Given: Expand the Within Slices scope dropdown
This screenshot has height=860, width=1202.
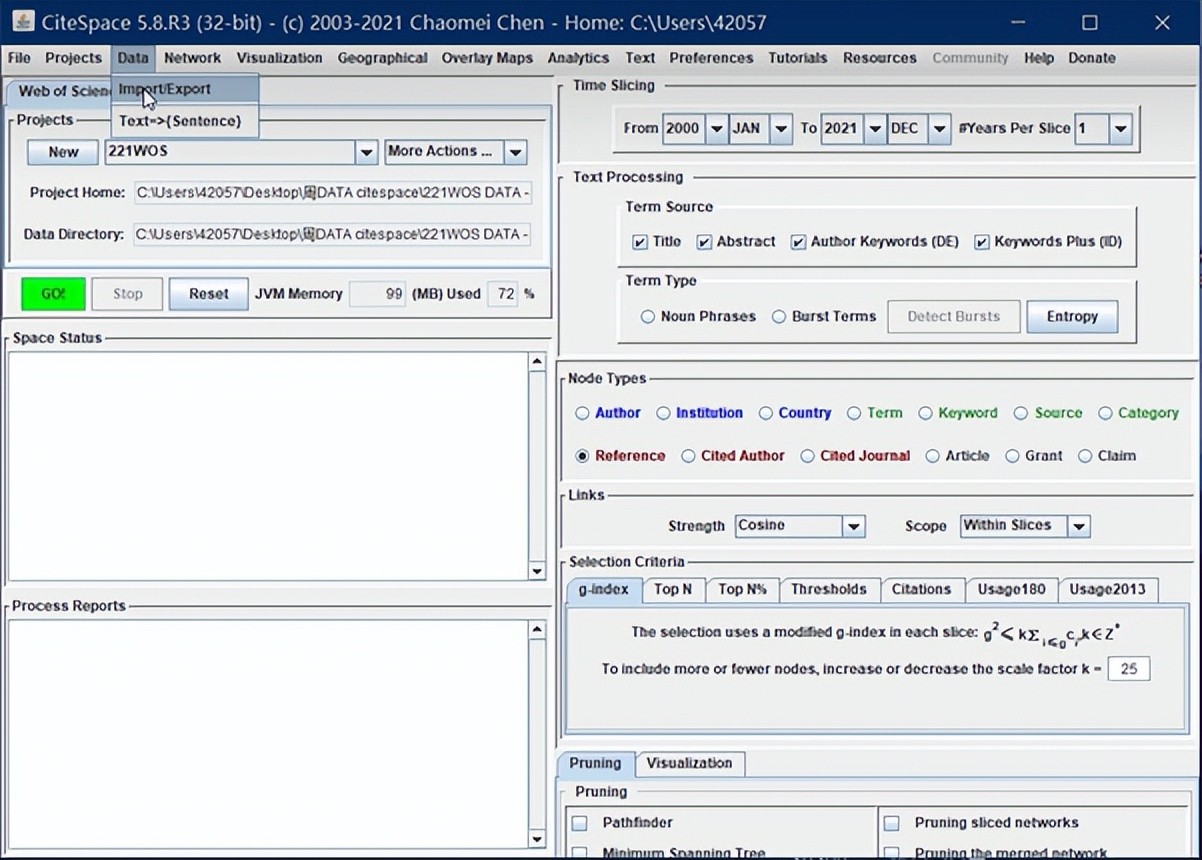Looking at the screenshot, I should tap(1077, 526).
